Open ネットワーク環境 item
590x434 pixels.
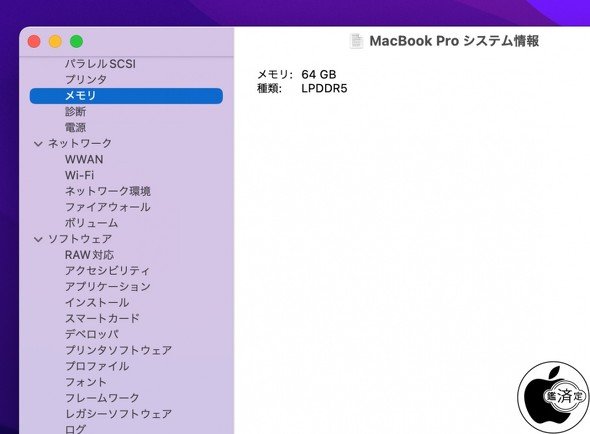(x=108, y=191)
